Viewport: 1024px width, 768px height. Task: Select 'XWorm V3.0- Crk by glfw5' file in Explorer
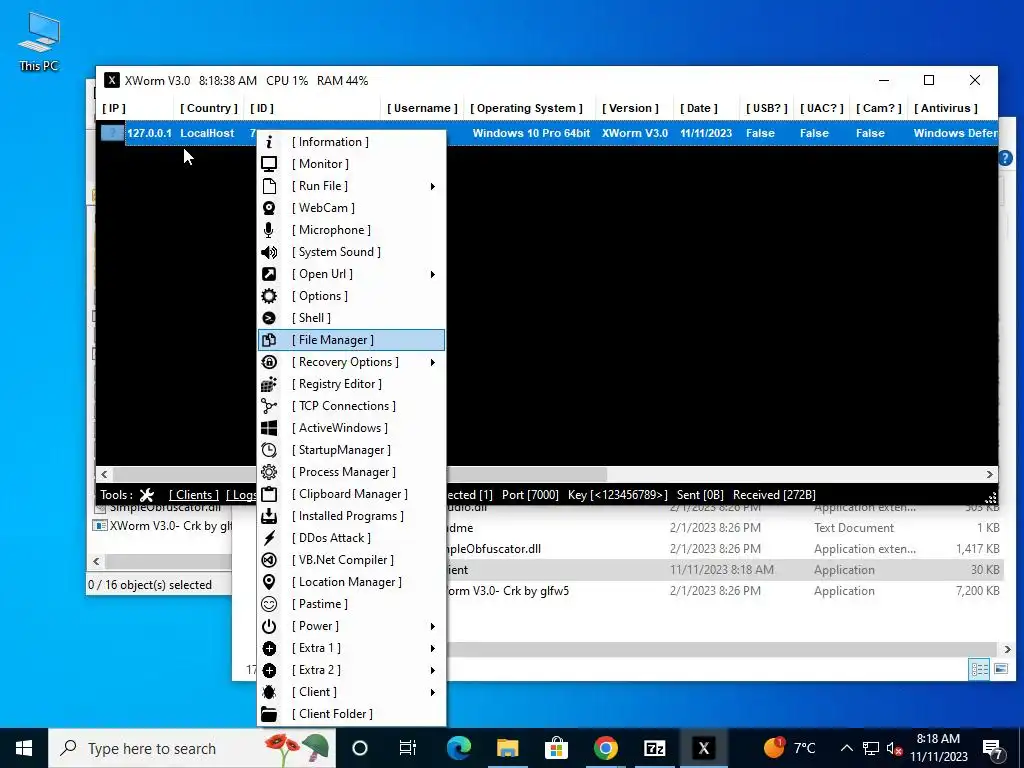[511, 591]
